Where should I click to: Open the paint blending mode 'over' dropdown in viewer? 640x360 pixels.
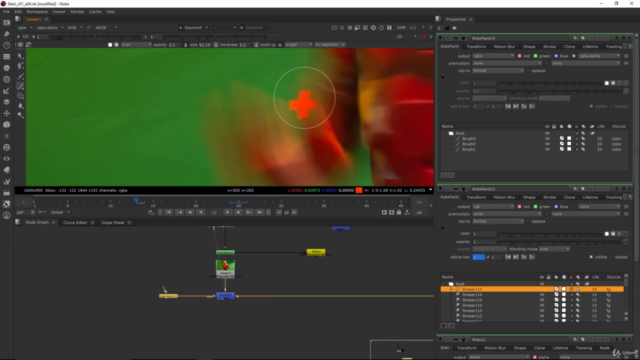[136, 44]
